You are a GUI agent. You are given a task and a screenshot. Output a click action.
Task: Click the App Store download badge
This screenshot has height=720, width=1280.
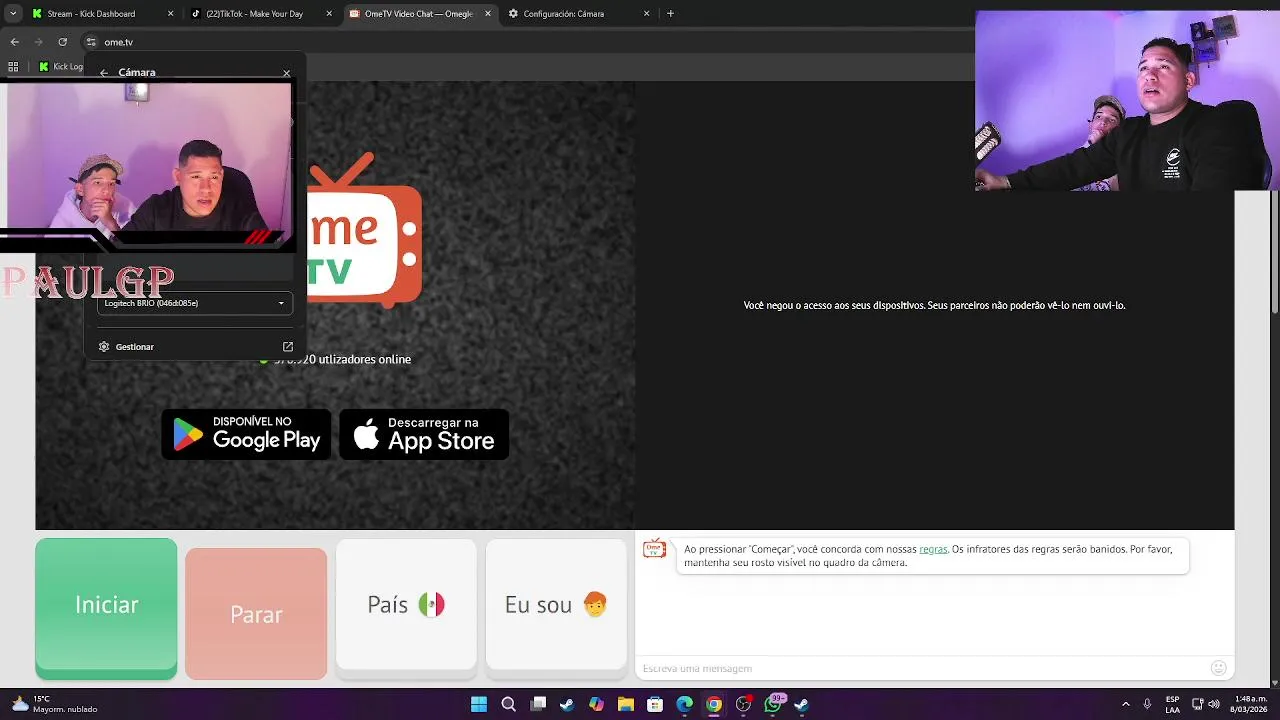[x=424, y=434]
